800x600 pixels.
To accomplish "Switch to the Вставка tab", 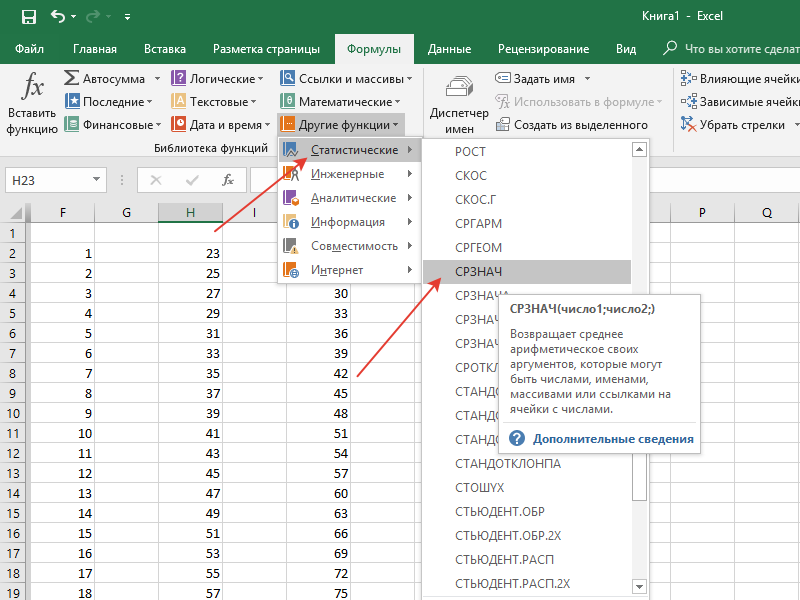I will 165,49.
